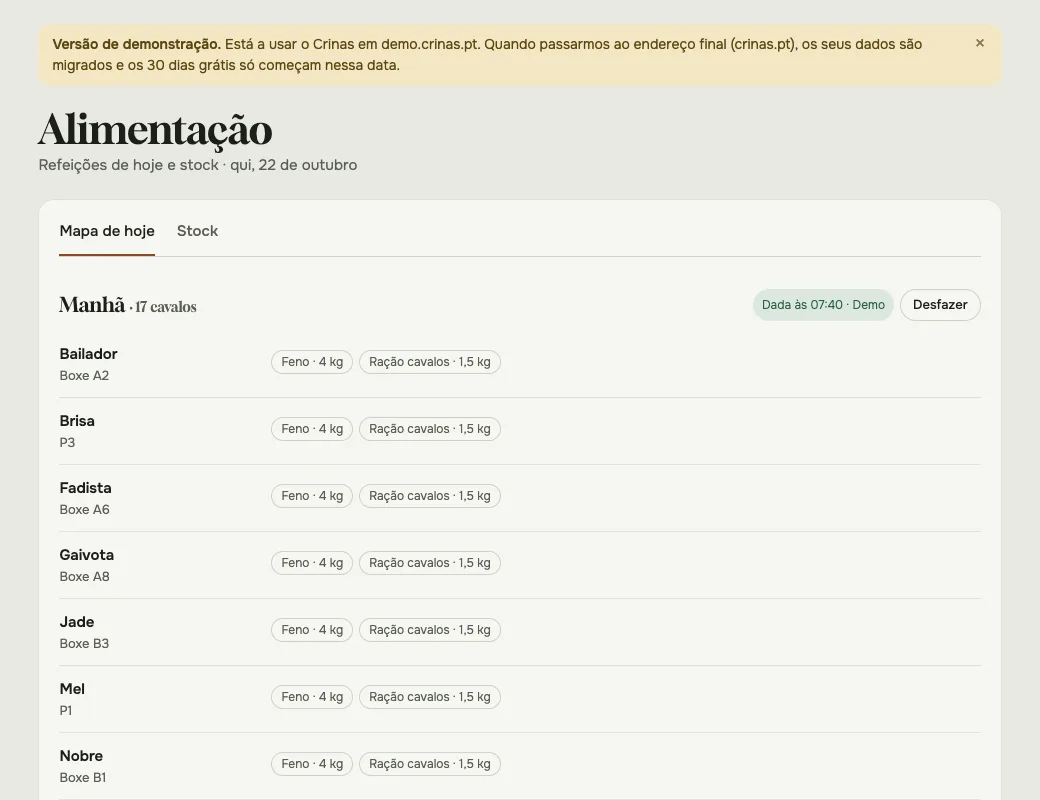Click Nobre's Ração cavalos 1,5 kg chip
Image resolution: width=1040 pixels, height=800 pixels.
[430, 764]
